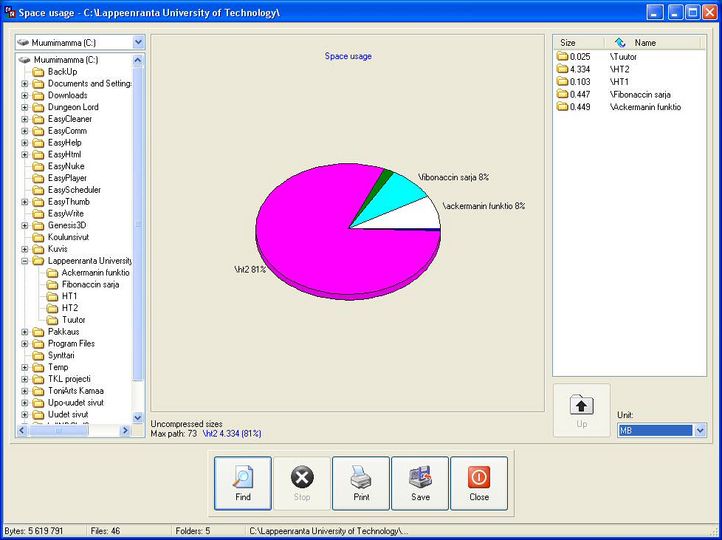Click the EasyNuke folder icon
This screenshot has height=540, width=722.
point(38,166)
